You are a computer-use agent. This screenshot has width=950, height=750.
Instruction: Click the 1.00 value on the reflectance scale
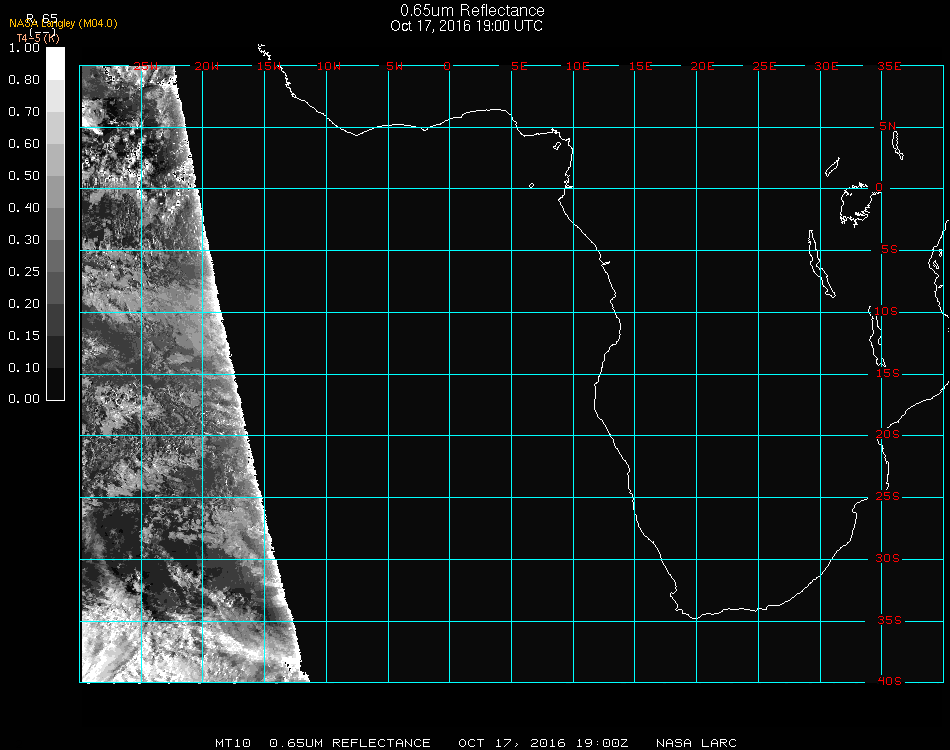pos(23,47)
